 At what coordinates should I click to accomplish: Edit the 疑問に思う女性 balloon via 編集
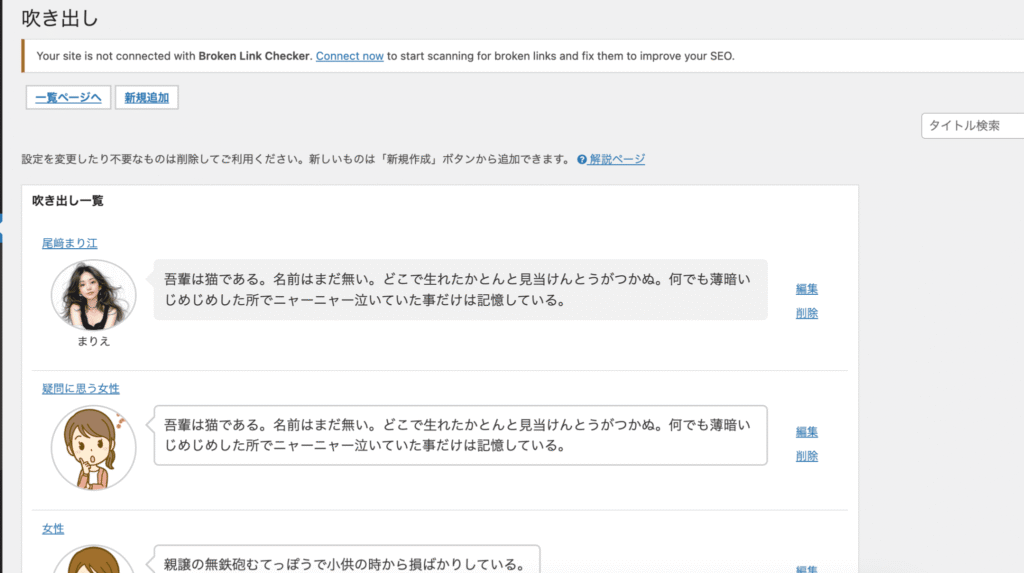tap(807, 432)
